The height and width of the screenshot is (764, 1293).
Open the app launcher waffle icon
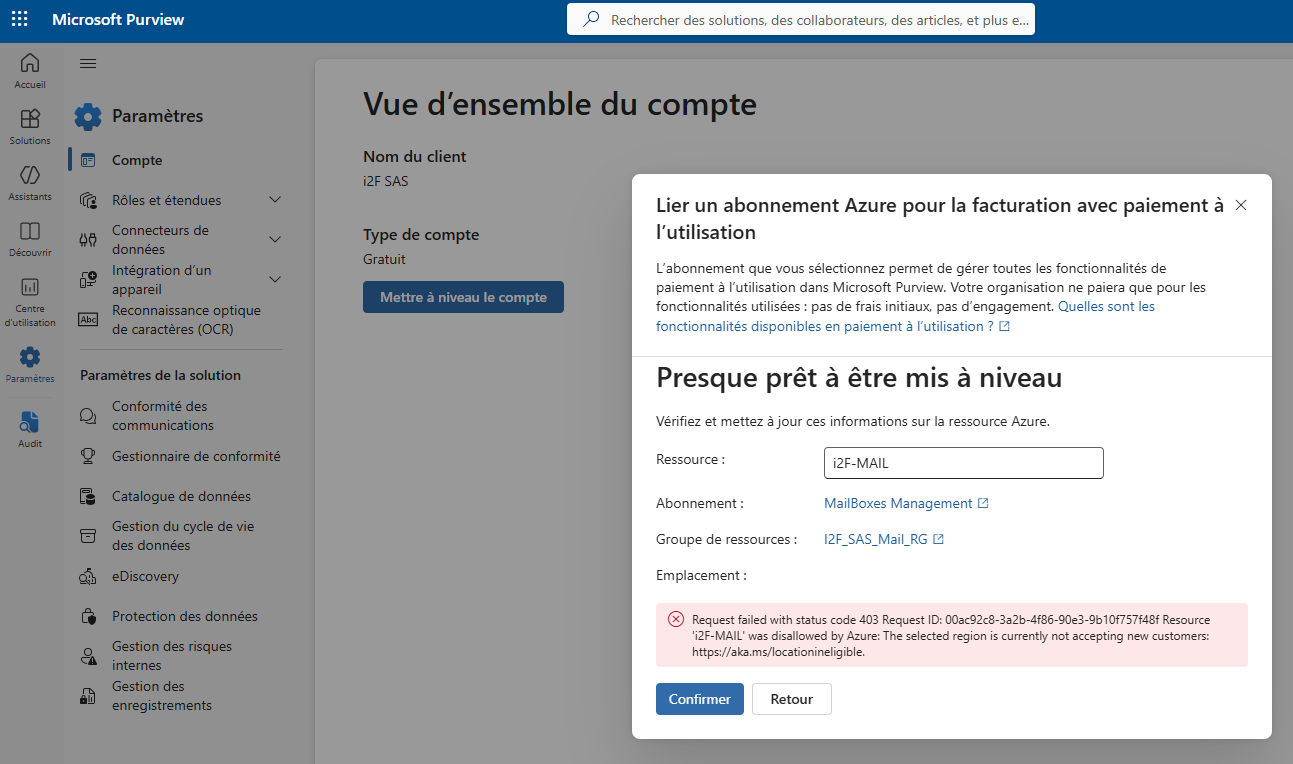19,20
